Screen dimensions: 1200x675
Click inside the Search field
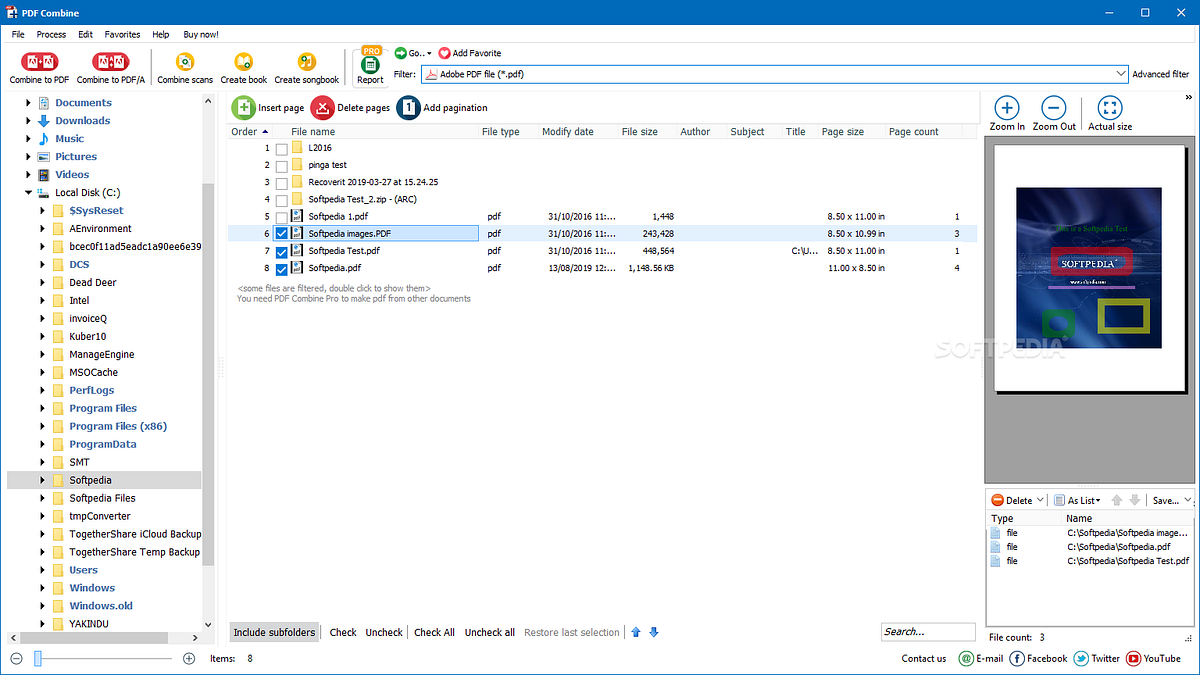point(928,632)
